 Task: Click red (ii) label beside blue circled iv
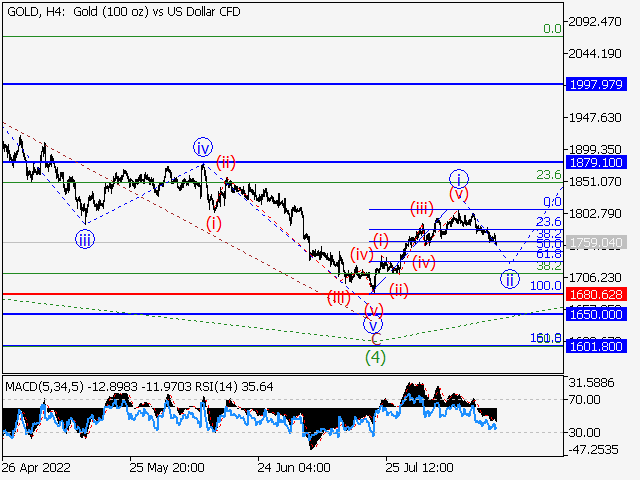(226, 162)
